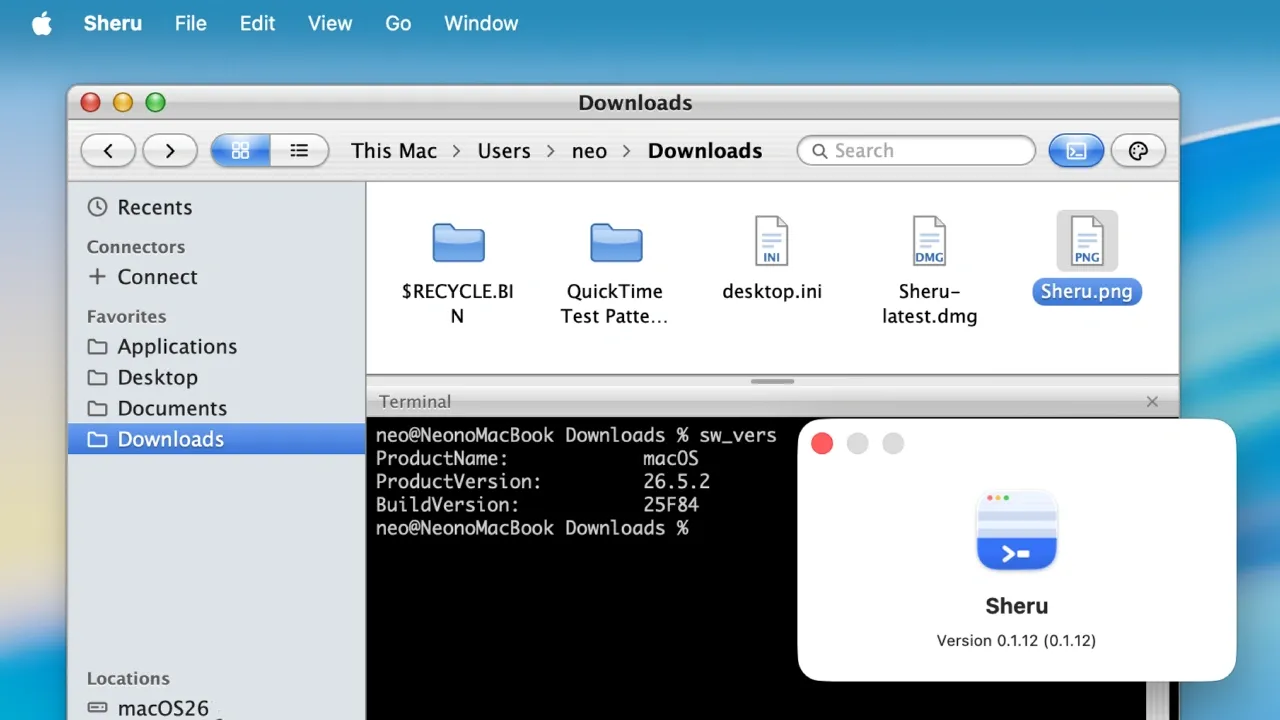Click the Connectors section header
The image size is (1280, 720).
pos(136,247)
